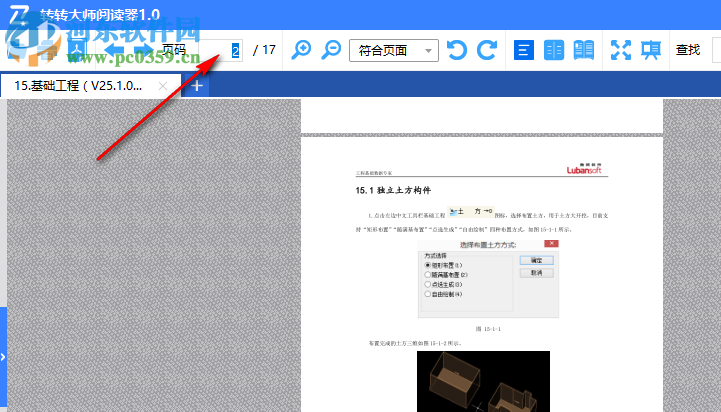Switch to single-page continuous view
Image resolution: width=721 pixels, height=412 pixels.
tap(524, 50)
